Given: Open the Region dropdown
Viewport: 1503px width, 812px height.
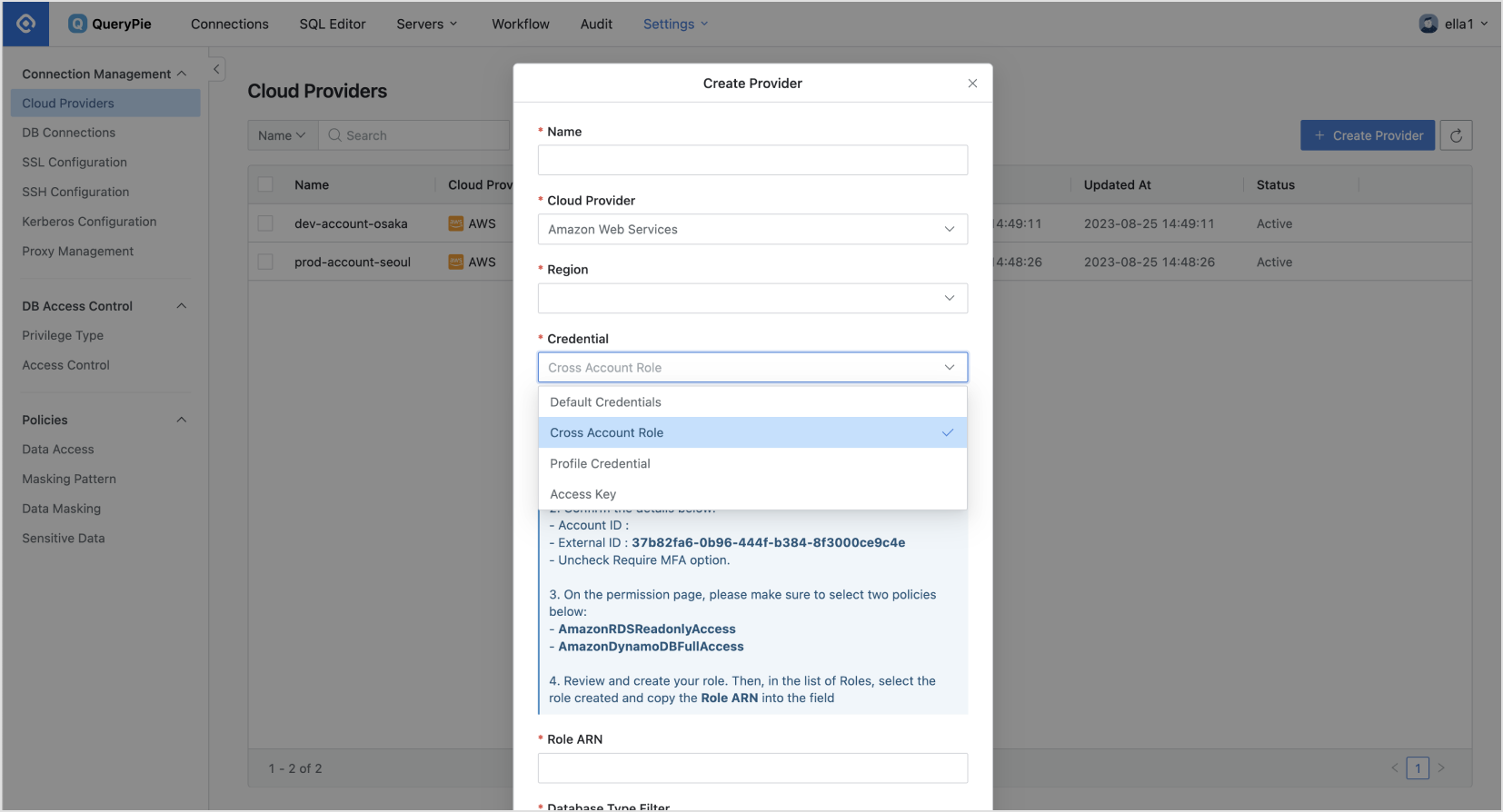Looking at the screenshot, I should coord(752,298).
